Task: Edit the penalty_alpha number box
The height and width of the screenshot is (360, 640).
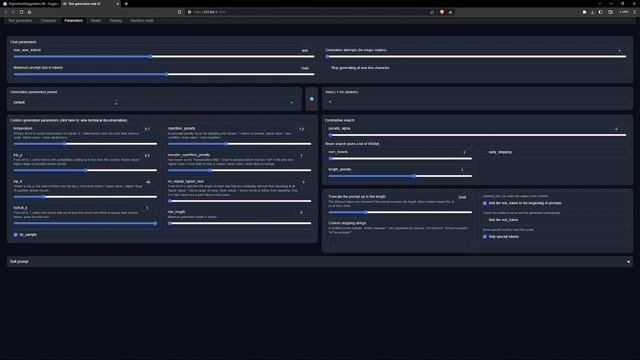Action: tap(617, 129)
